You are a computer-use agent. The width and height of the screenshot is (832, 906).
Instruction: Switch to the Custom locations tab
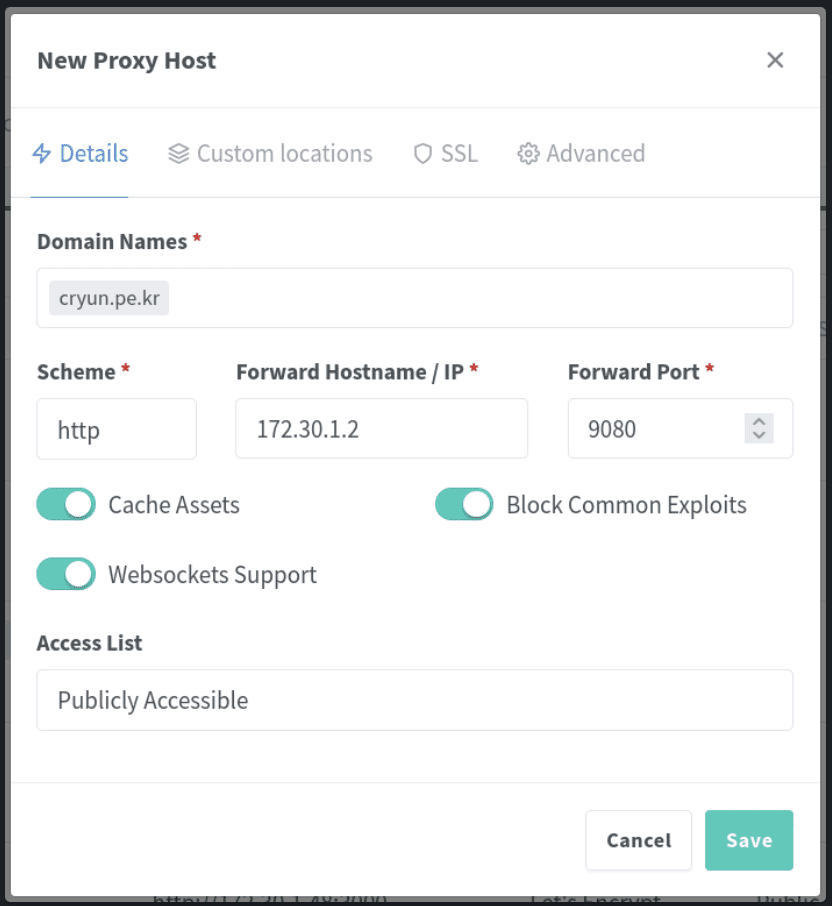270,154
